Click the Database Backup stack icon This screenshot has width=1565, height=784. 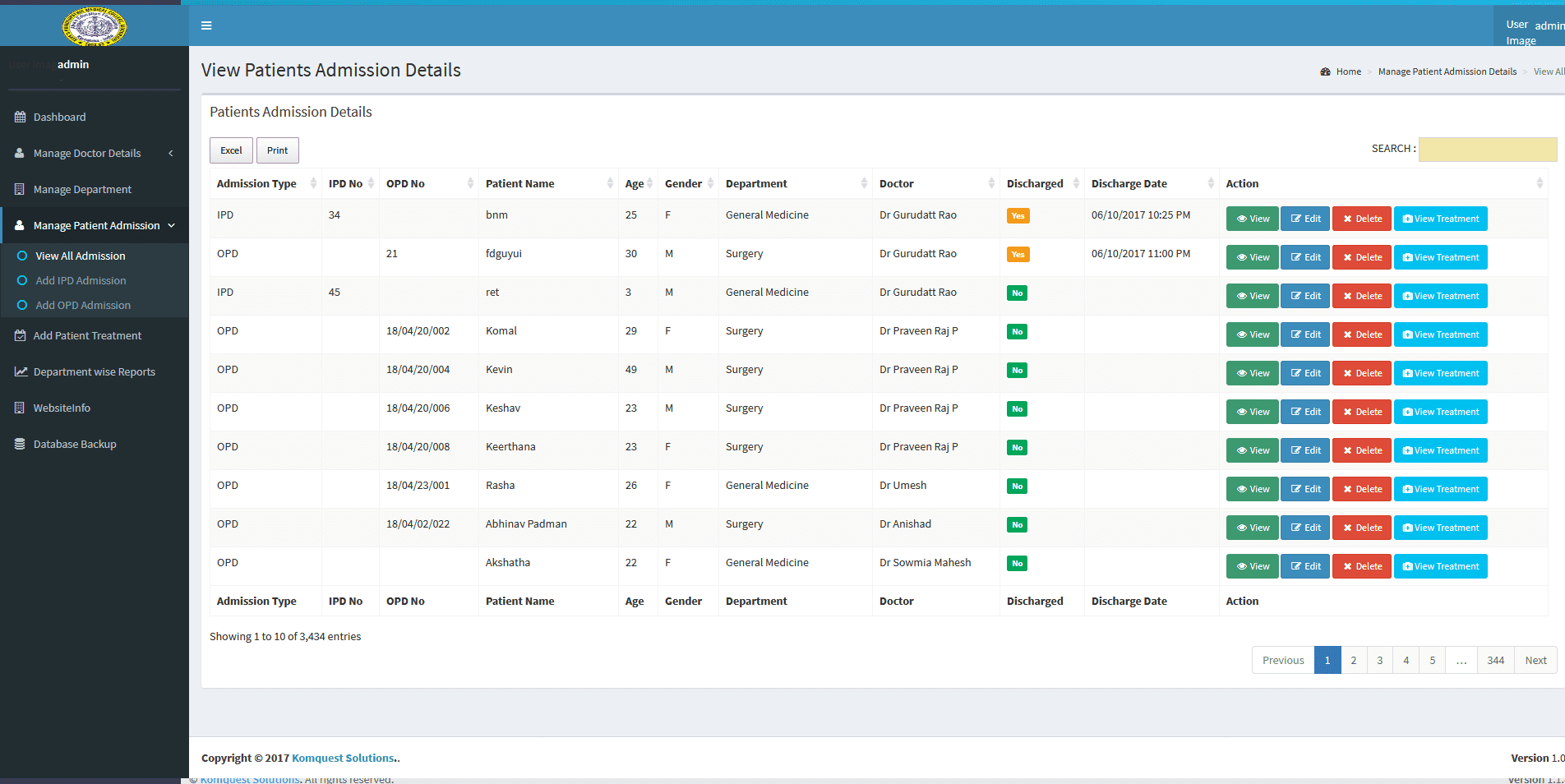[20, 444]
